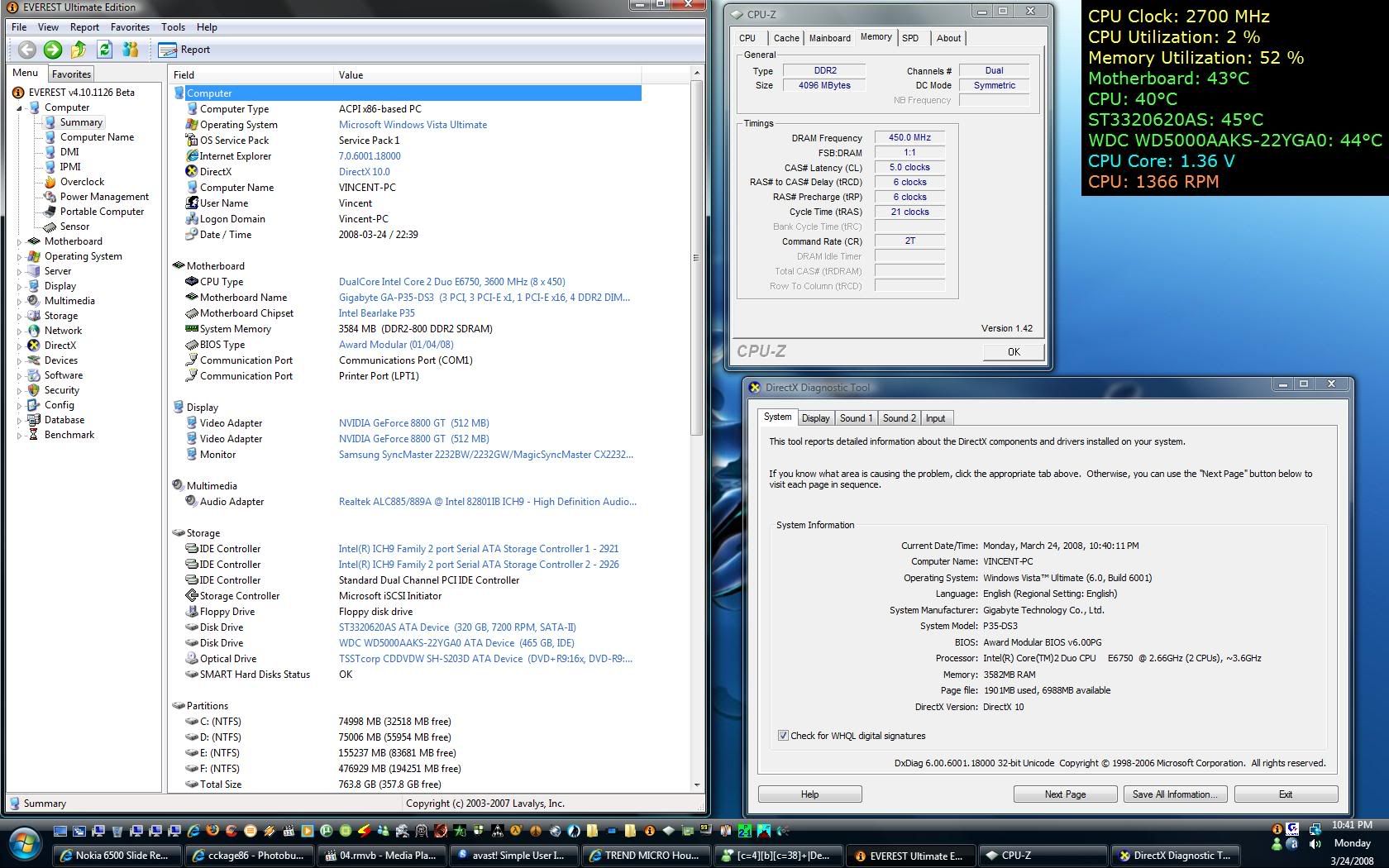The width and height of the screenshot is (1389, 868).
Task: Switch to the Display tab in DirectX Diagnostic
Action: coord(815,418)
